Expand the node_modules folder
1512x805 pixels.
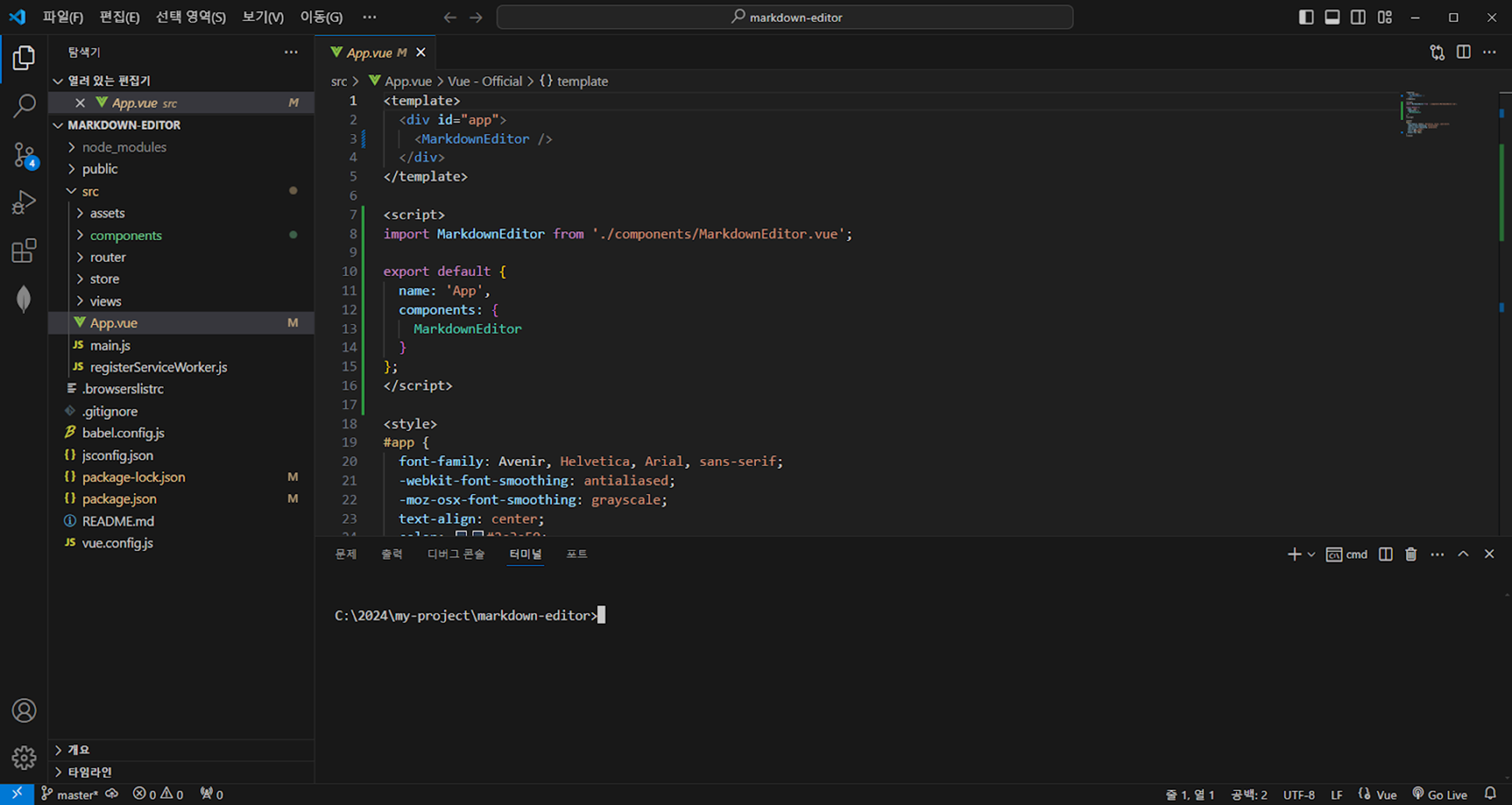[x=73, y=147]
